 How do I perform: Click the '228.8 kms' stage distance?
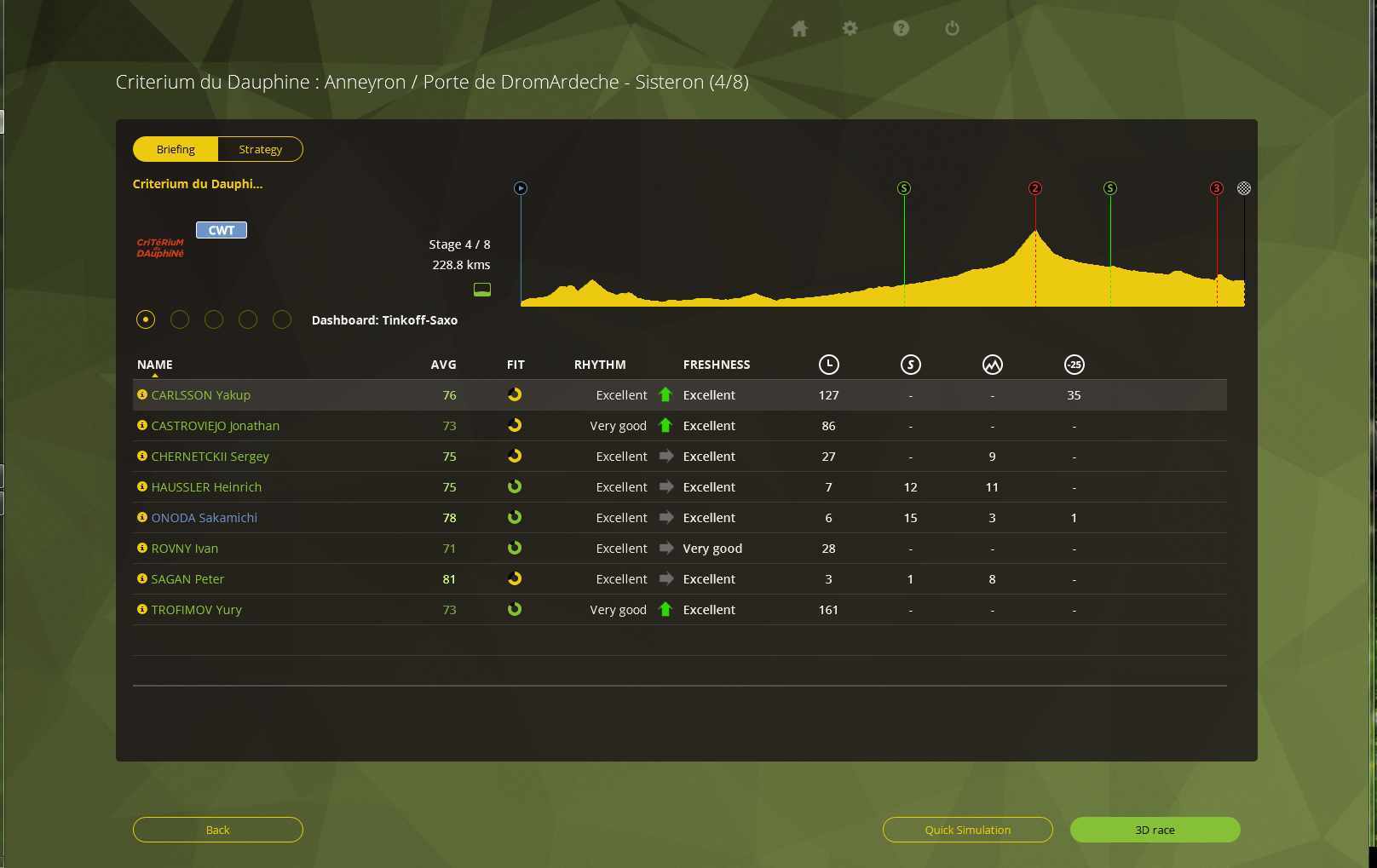tap(461, 265)
